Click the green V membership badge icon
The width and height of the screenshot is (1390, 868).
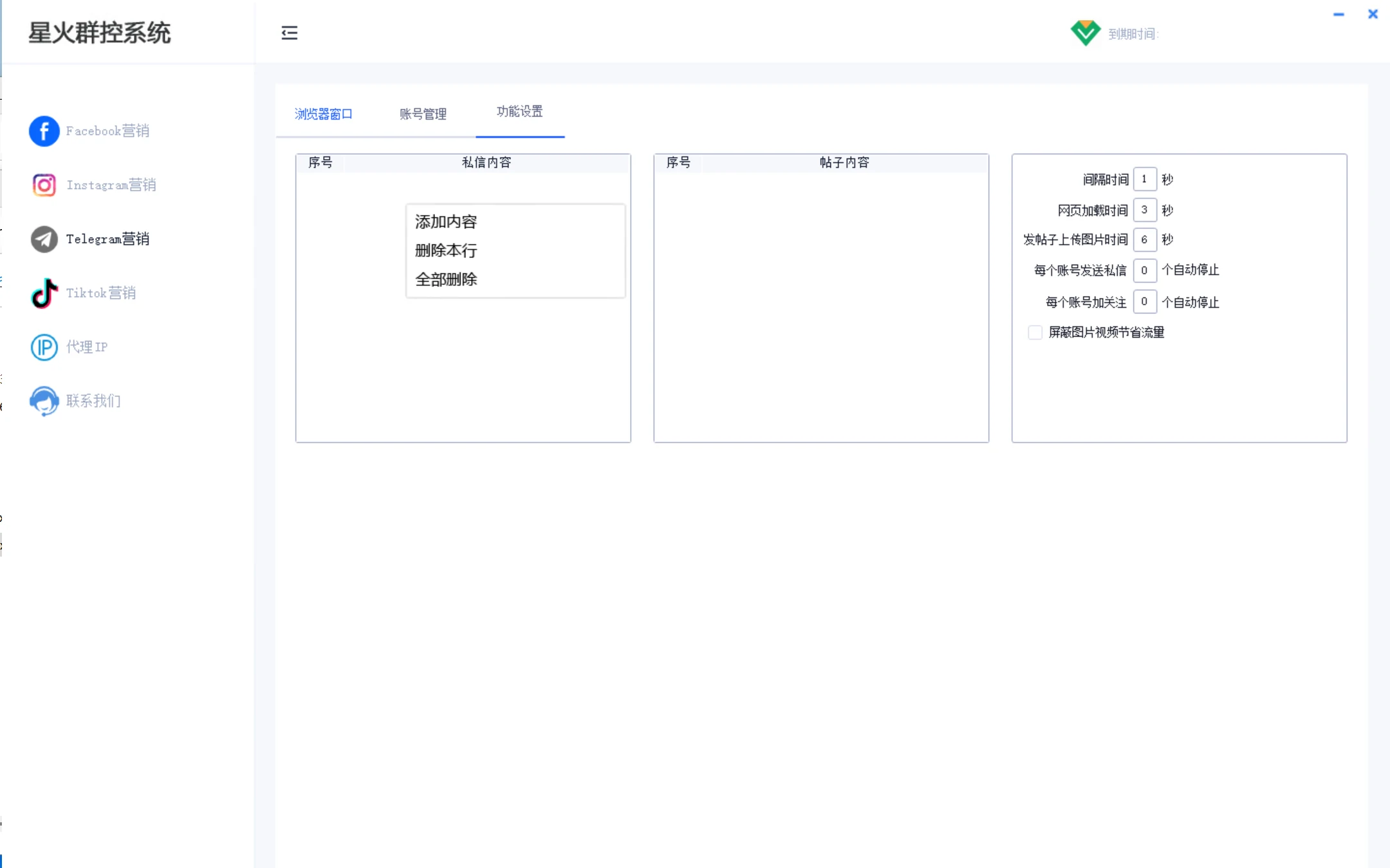(x=1086, y=33)
